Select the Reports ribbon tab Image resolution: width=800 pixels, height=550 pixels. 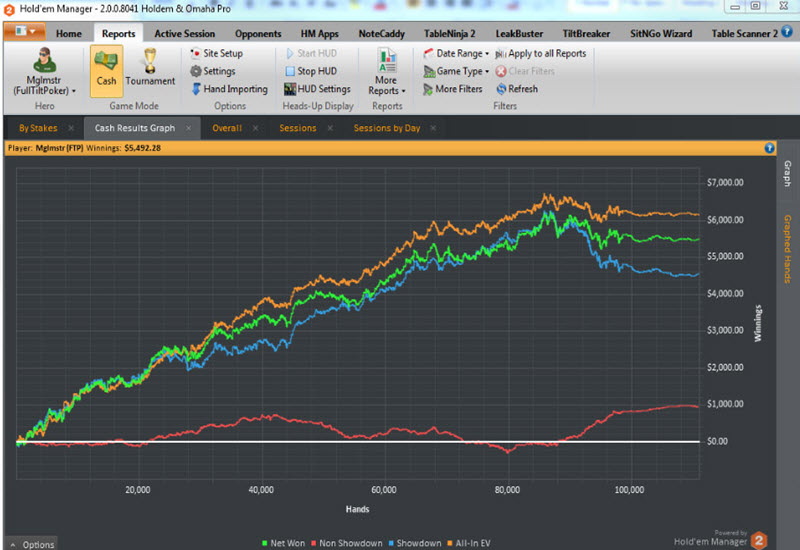118,34
